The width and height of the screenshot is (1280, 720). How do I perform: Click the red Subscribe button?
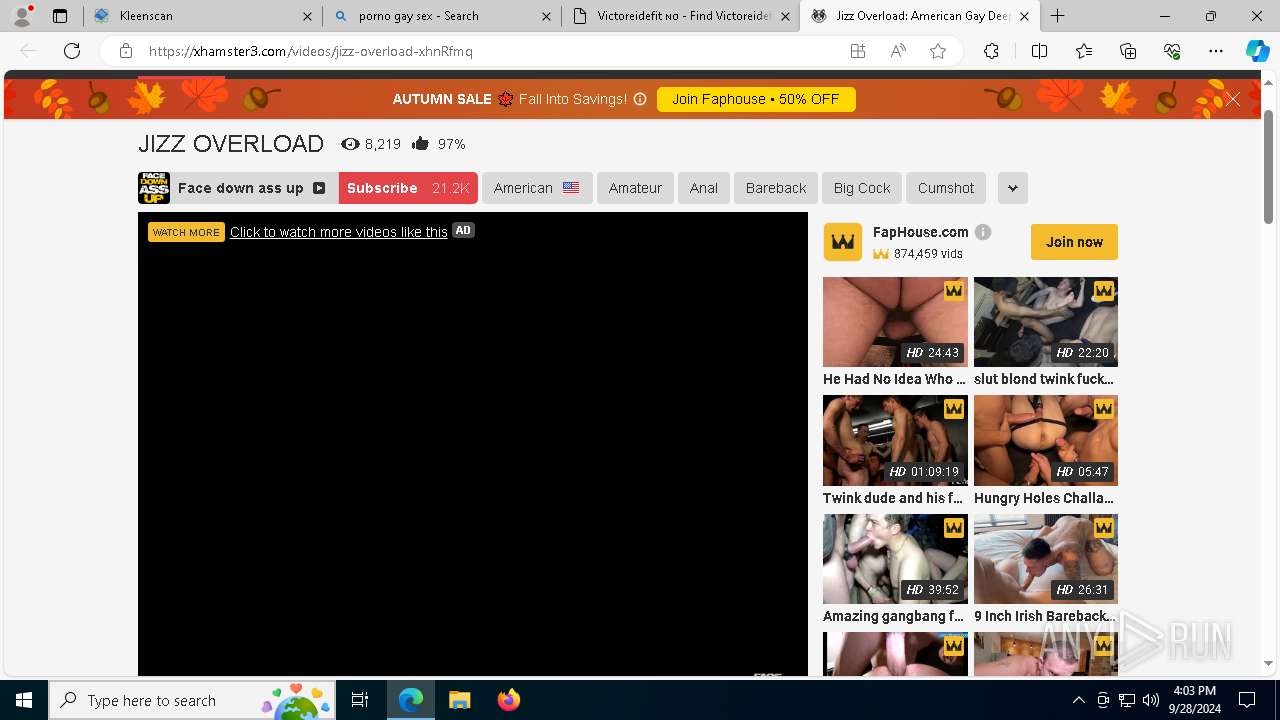408,188
